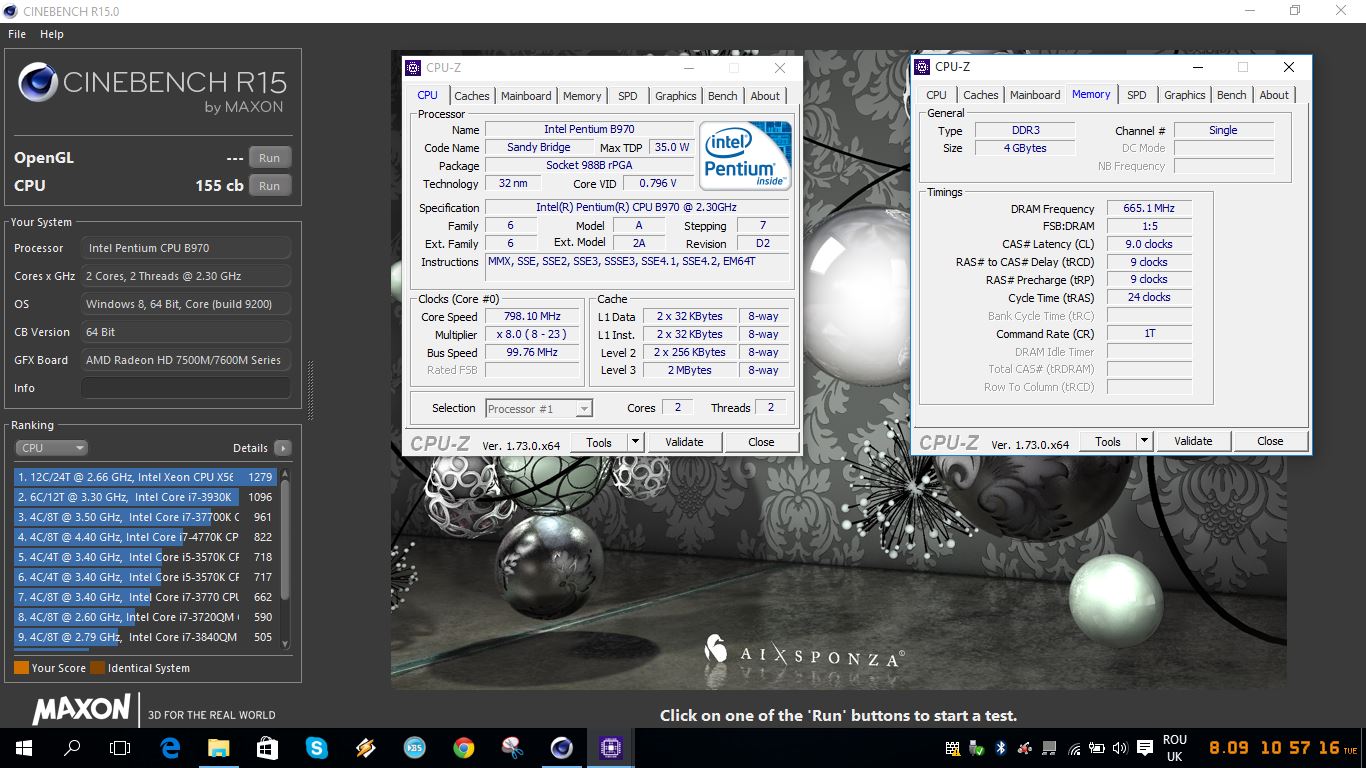This screenshot has height=768, width=1366.
Task: Open Wi-Fi network tray icon
Action: coord(1074,748)
